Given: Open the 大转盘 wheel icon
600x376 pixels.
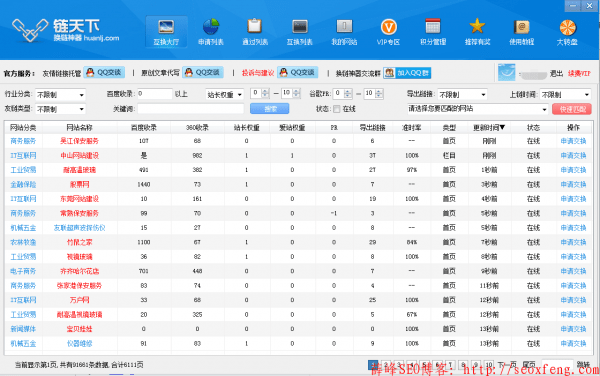Looking at the screenshot, I should pos(567,32).
